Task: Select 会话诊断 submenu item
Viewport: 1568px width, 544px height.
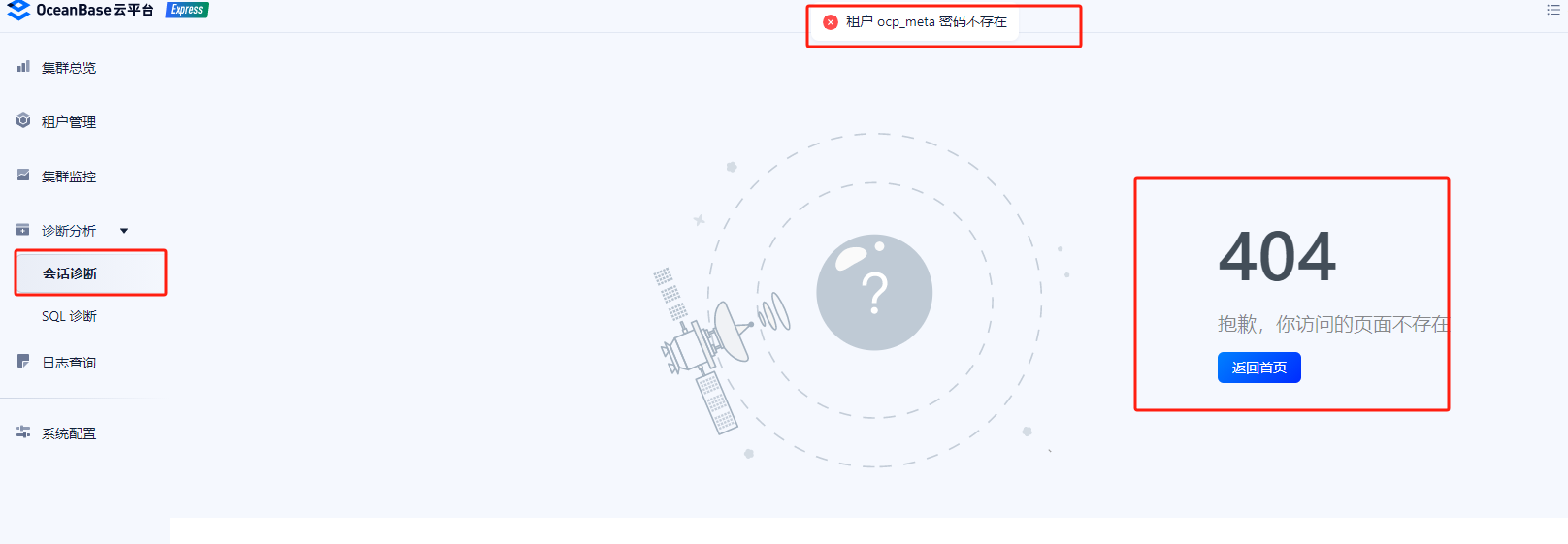Action: [91, 272]
